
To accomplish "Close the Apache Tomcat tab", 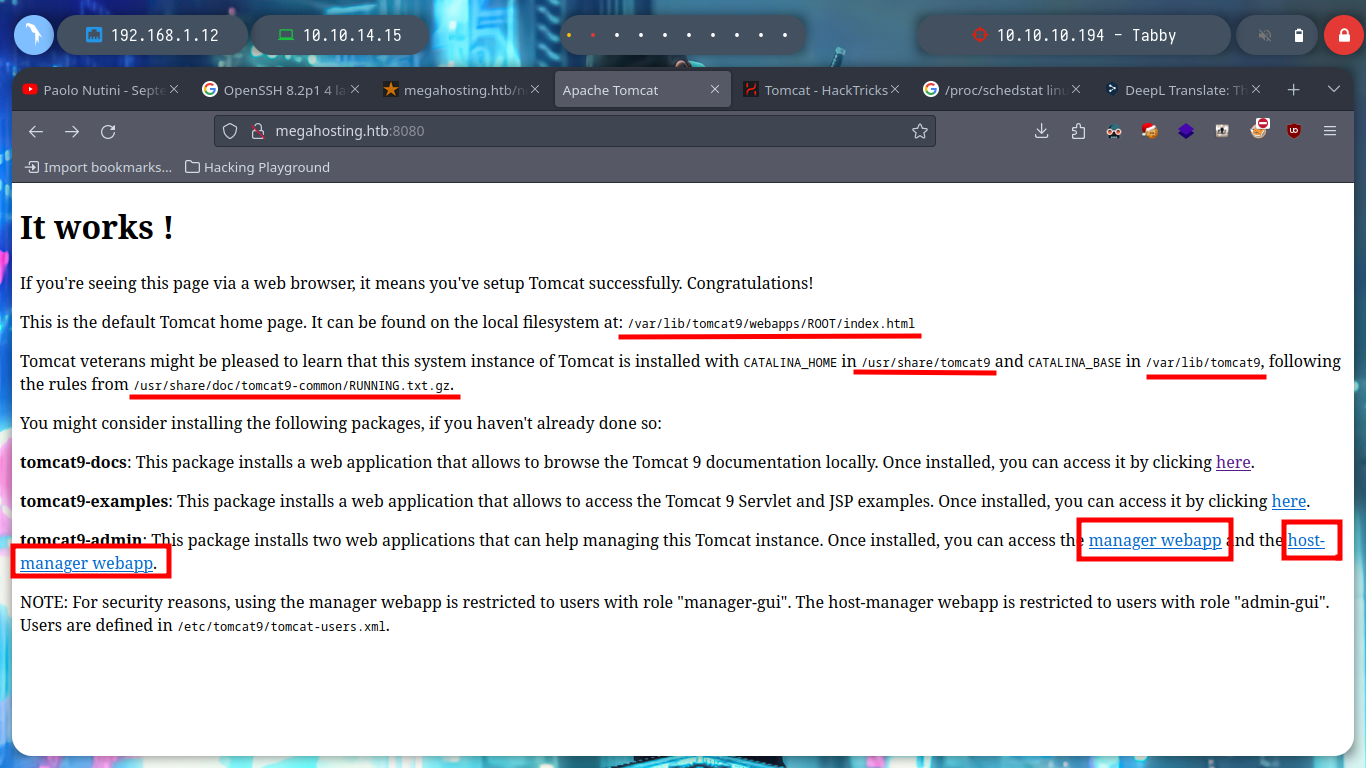I will (x=715, y=90).
